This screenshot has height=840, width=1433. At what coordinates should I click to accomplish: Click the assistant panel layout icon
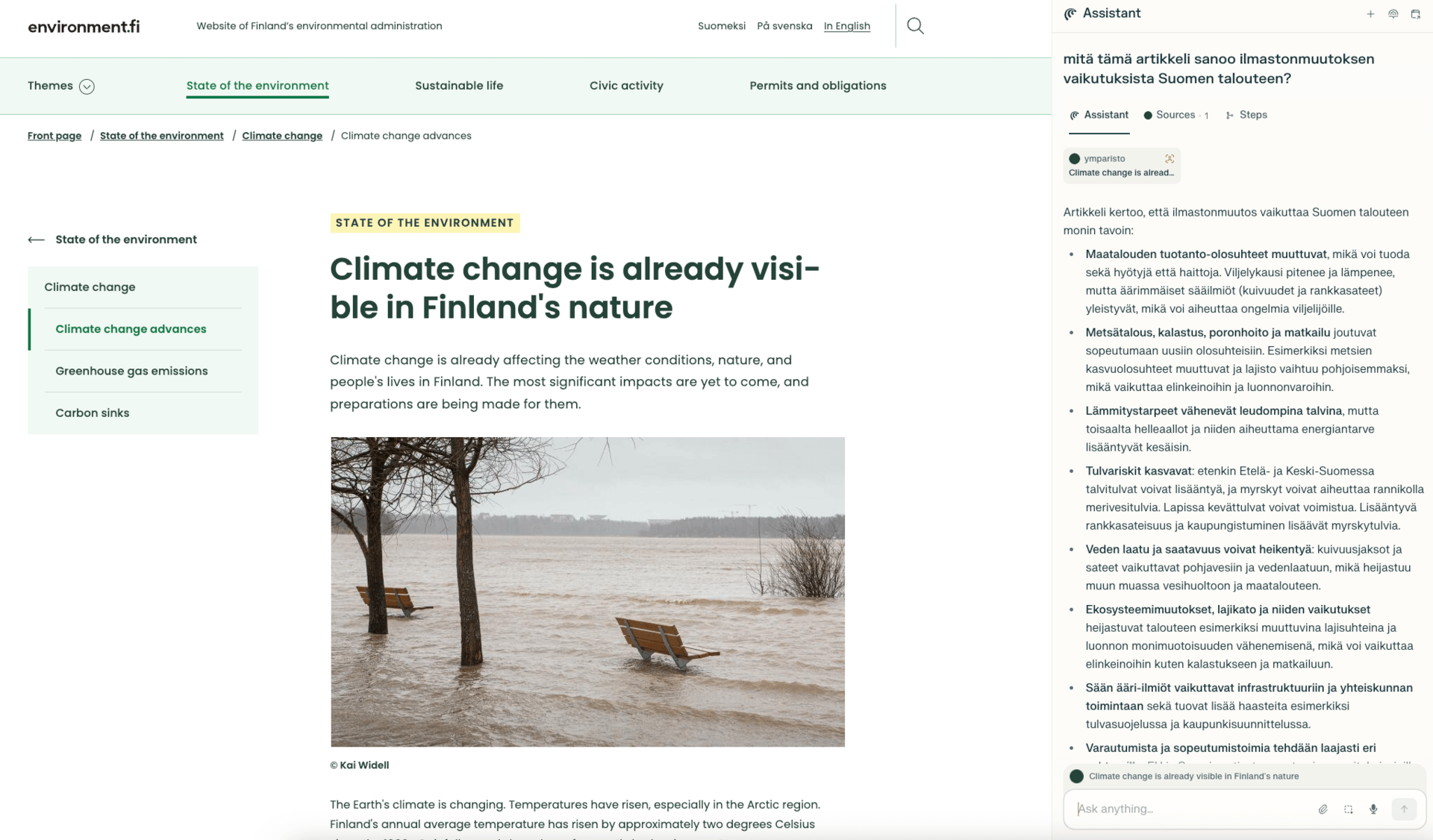1415,14
